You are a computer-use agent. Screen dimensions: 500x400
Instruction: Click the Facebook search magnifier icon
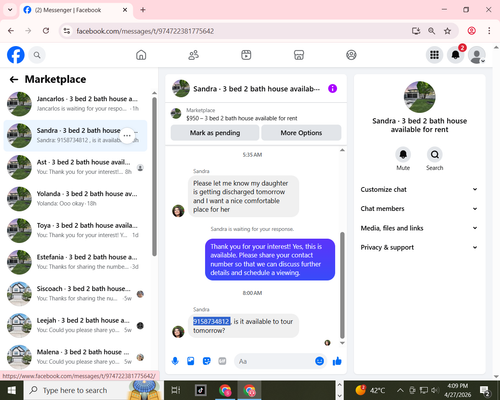pos(37,55)
